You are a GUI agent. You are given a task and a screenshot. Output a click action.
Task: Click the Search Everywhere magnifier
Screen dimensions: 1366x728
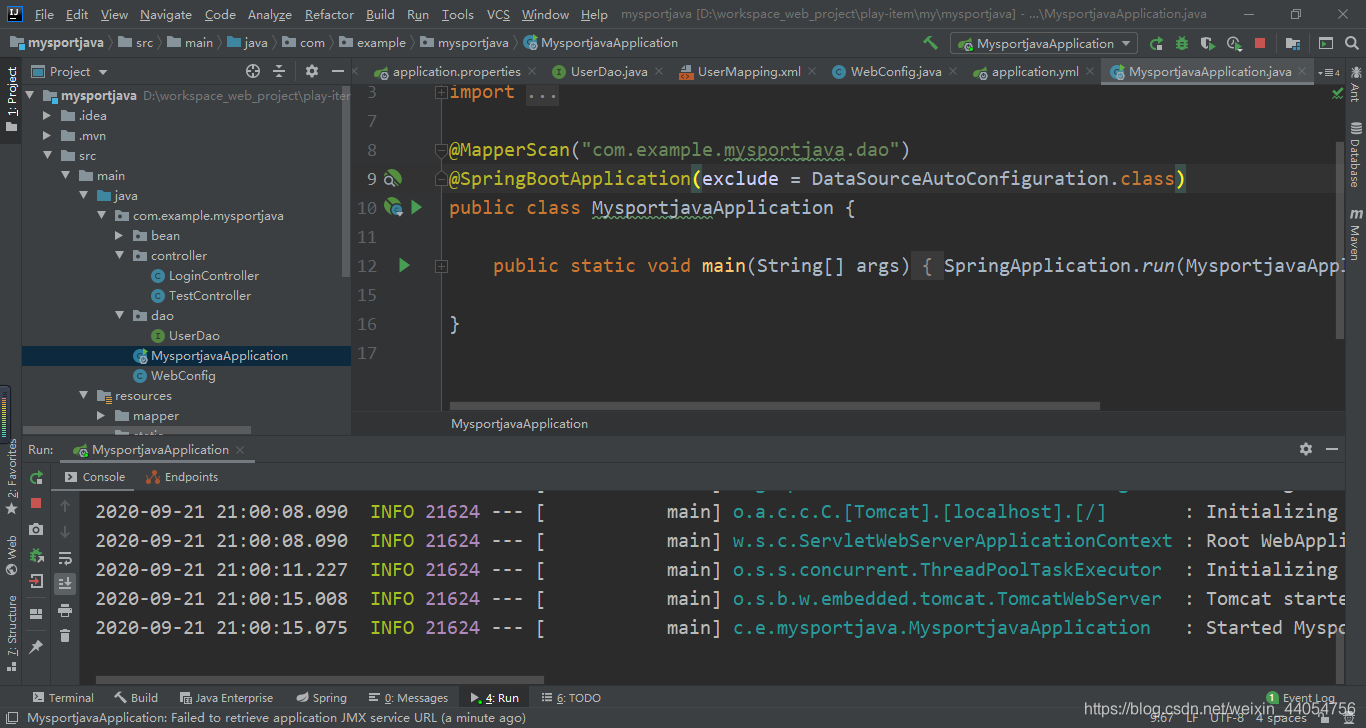(x=1351, y=43)
